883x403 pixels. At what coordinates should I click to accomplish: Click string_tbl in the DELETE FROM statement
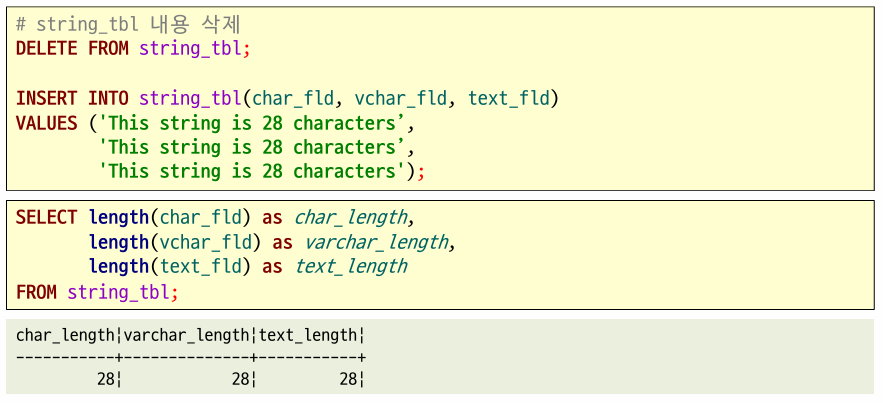[190, 49]
